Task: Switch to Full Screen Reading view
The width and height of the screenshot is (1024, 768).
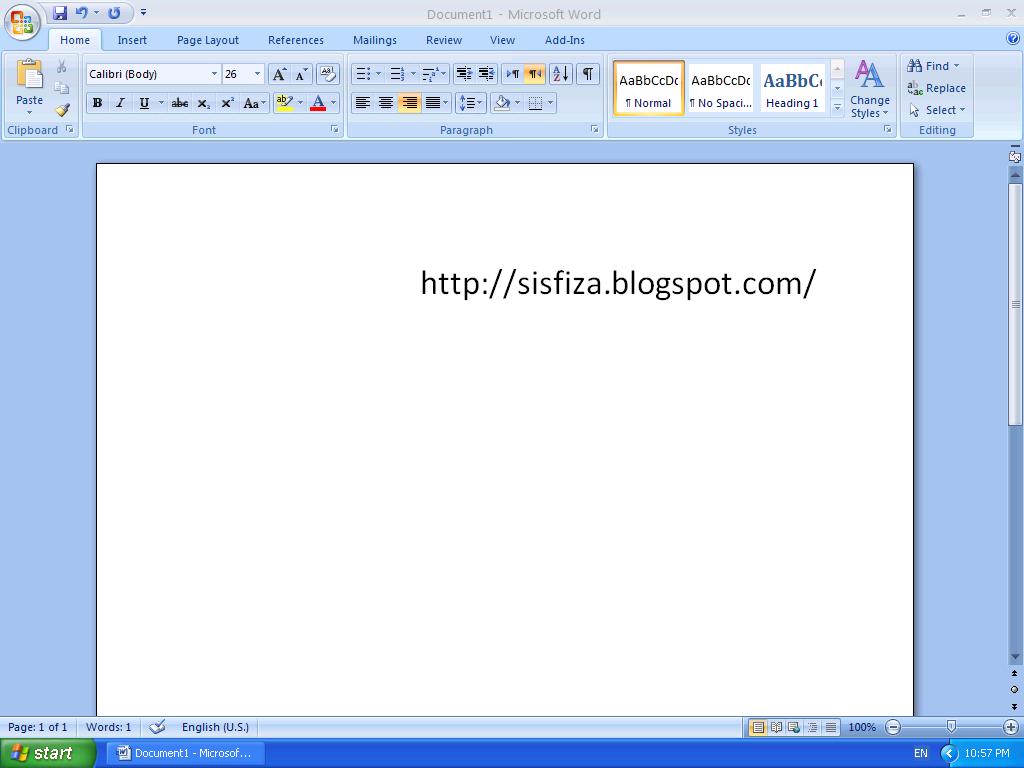Action: click(776, 727)
